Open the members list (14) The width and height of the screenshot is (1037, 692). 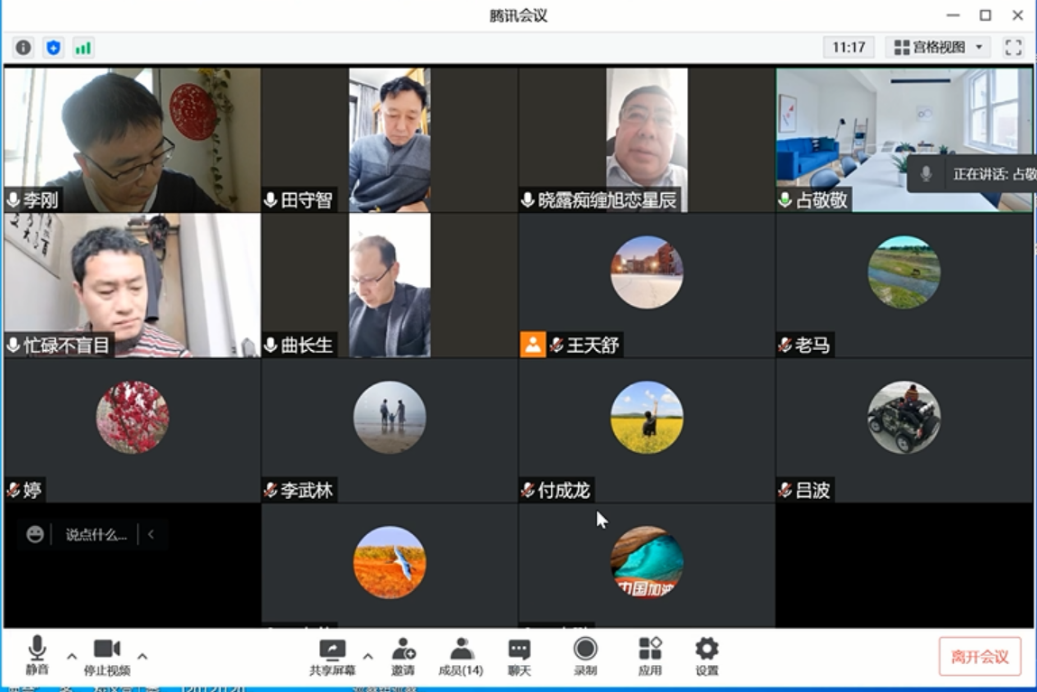coord(461,656)
